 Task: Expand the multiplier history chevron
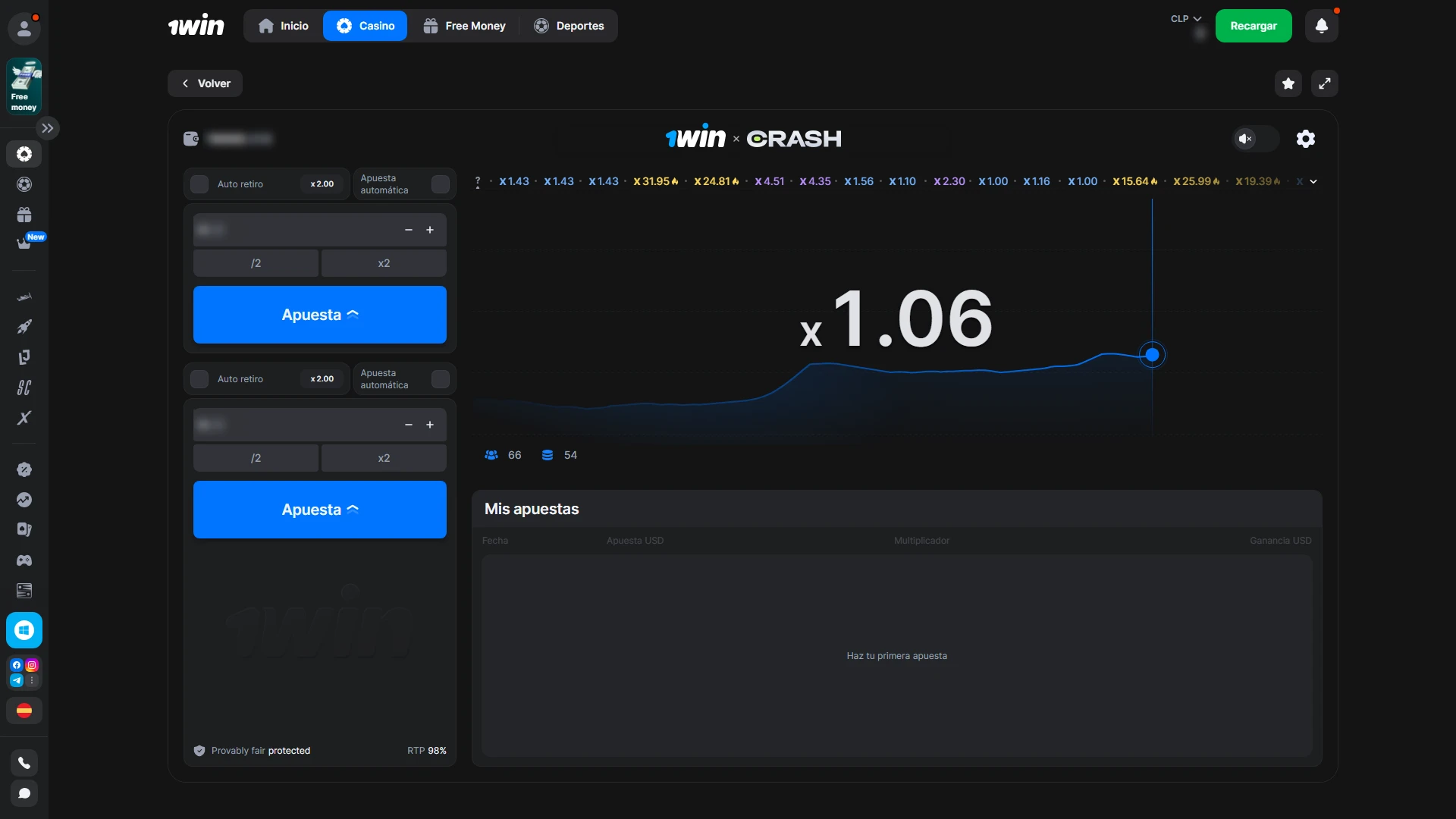(1313, 182)
